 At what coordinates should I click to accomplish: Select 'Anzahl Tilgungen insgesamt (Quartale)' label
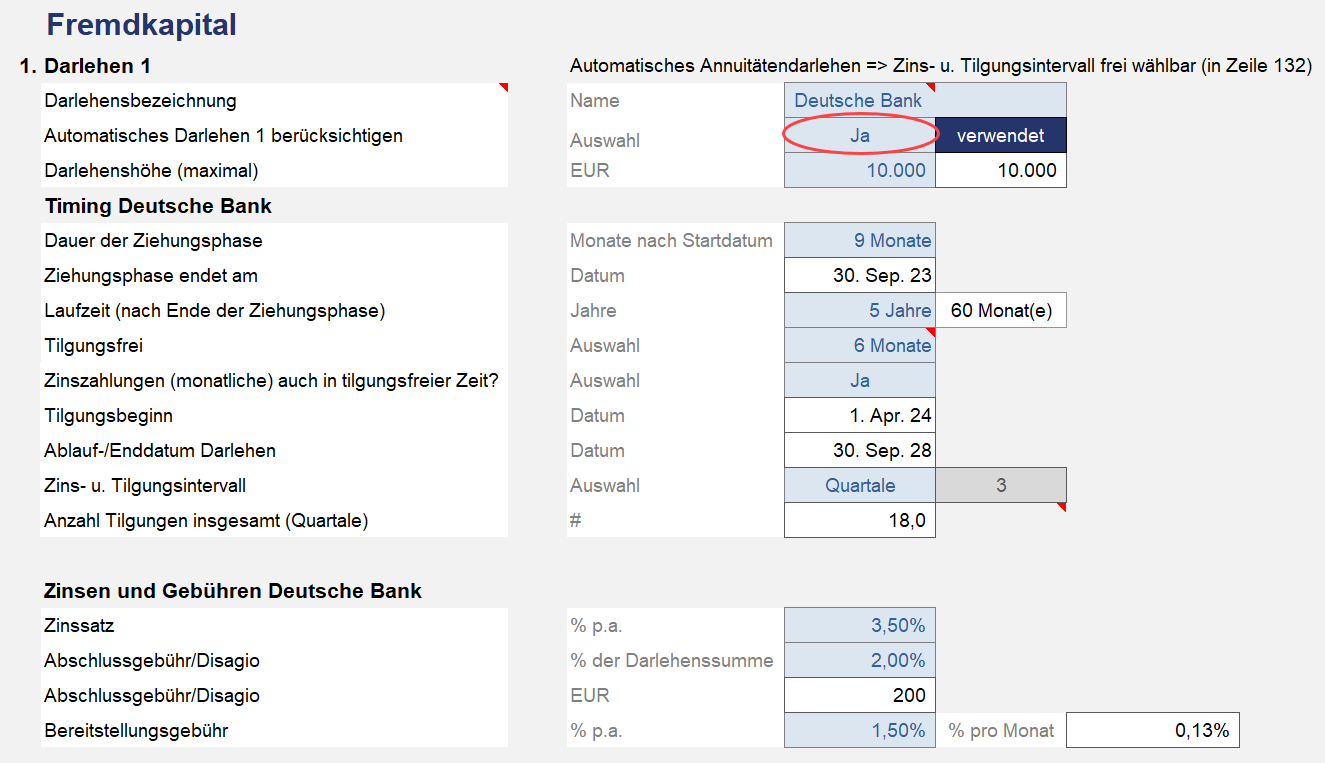pos(274,520)
